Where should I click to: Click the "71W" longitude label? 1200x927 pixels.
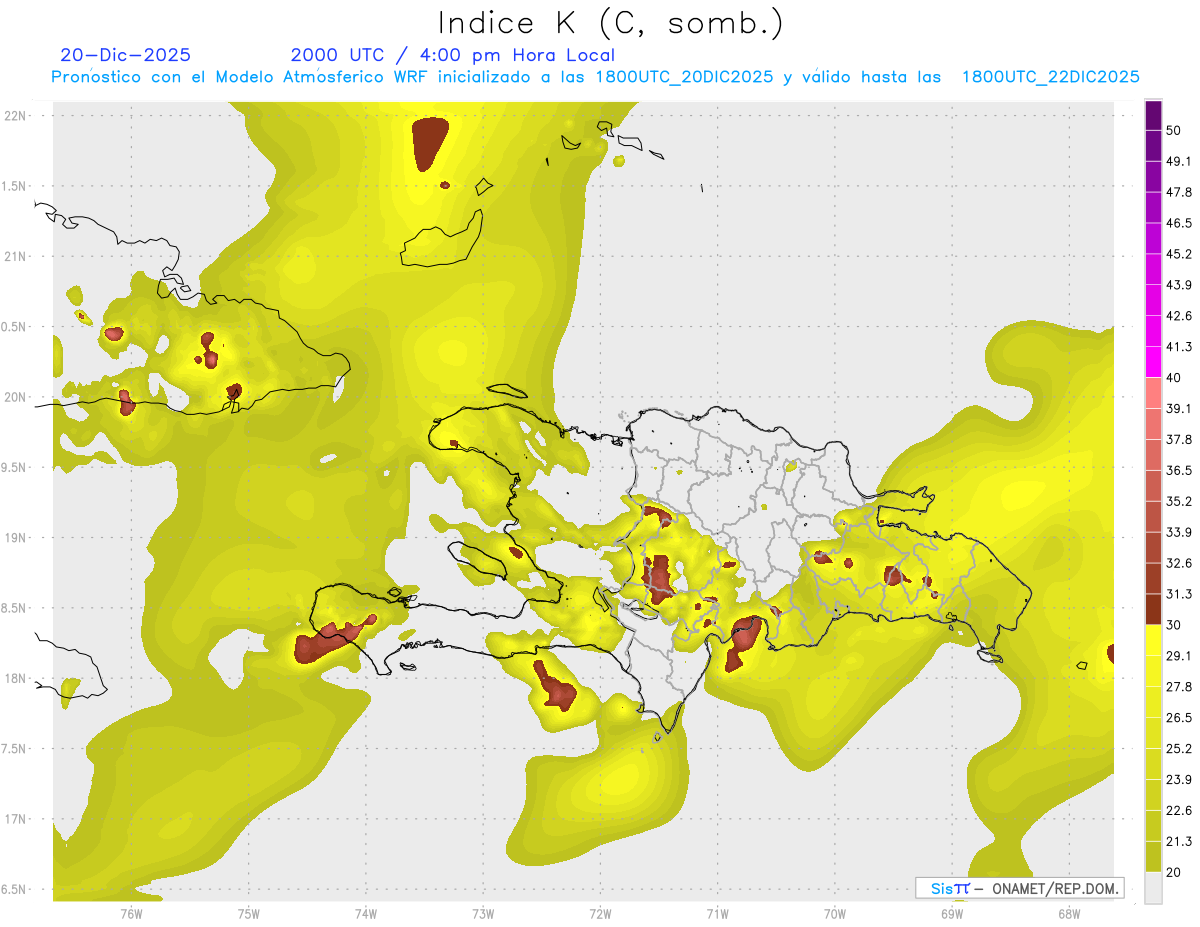click(717, 914)
